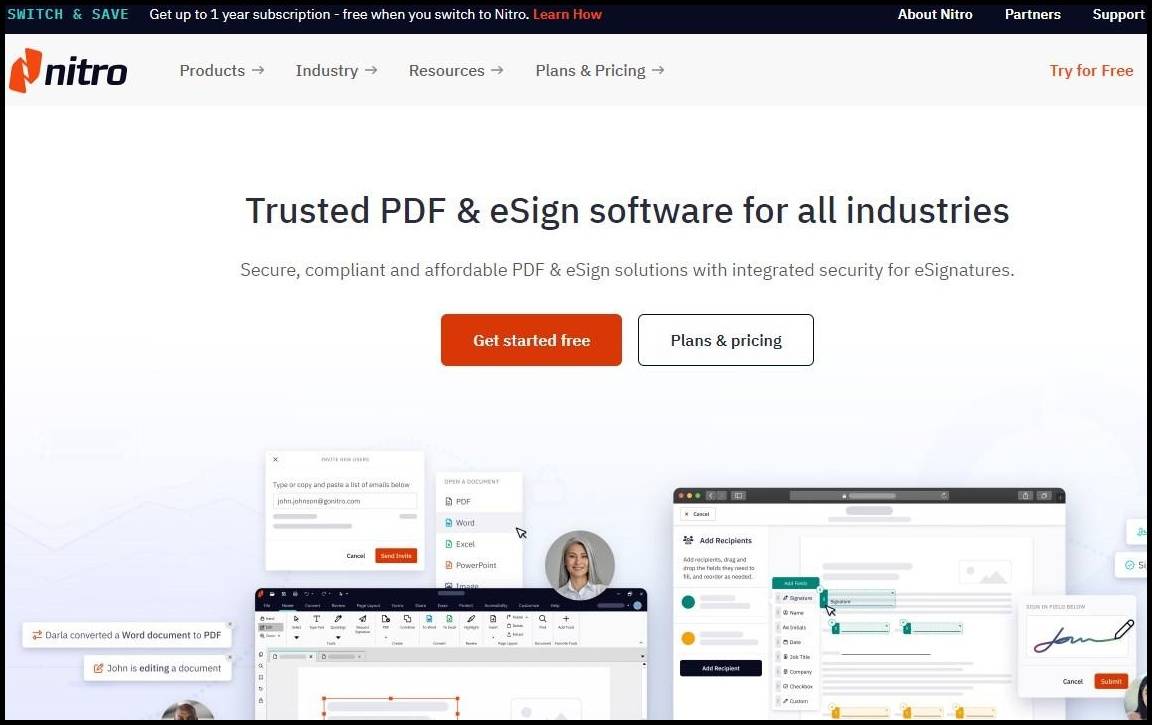This screenshot has height=725, width=1152.
Task: Click the Combine files icon
Action: pos(408,620)
